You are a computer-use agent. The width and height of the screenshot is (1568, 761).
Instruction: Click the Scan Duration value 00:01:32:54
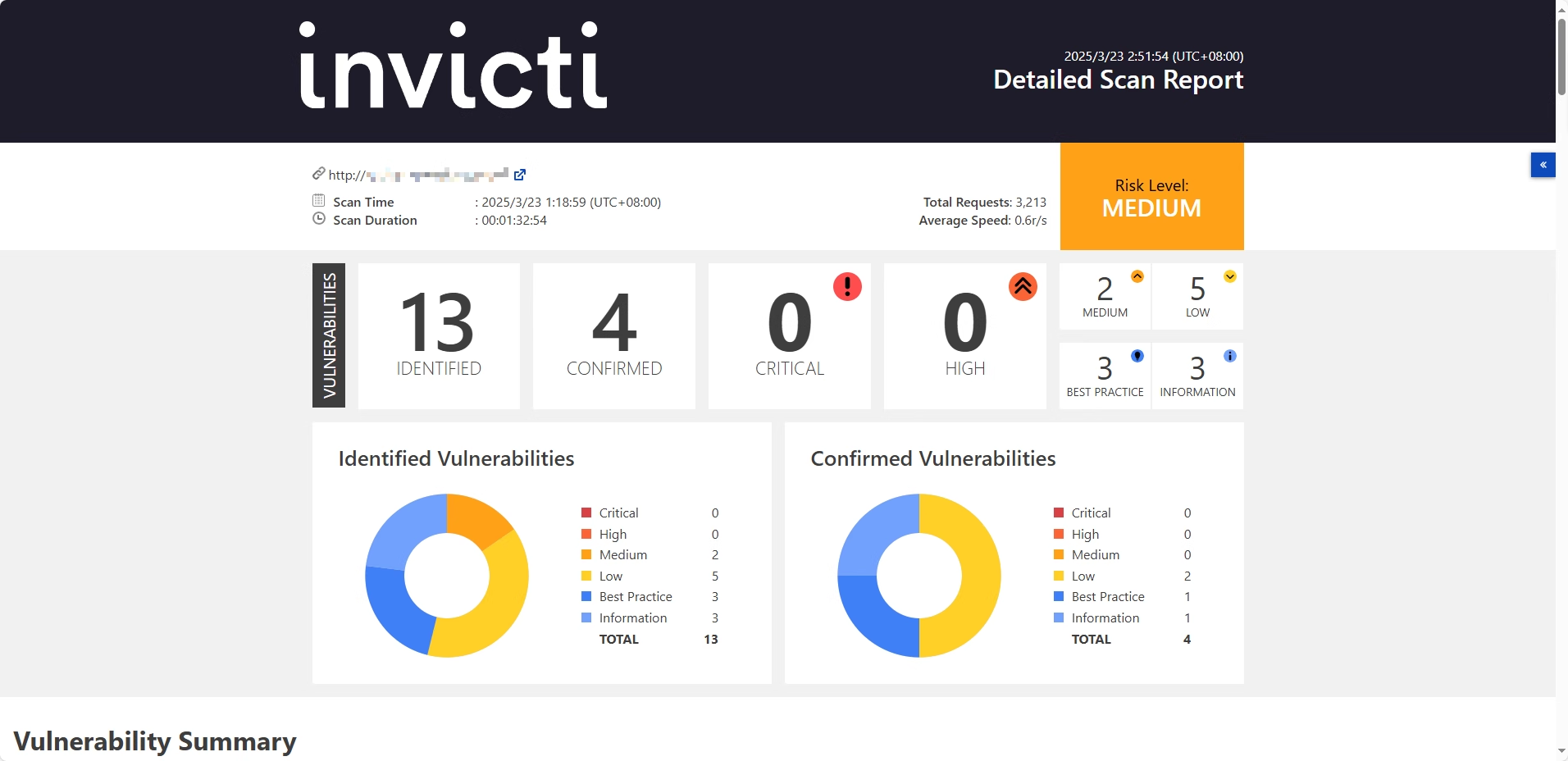point(513,220)
